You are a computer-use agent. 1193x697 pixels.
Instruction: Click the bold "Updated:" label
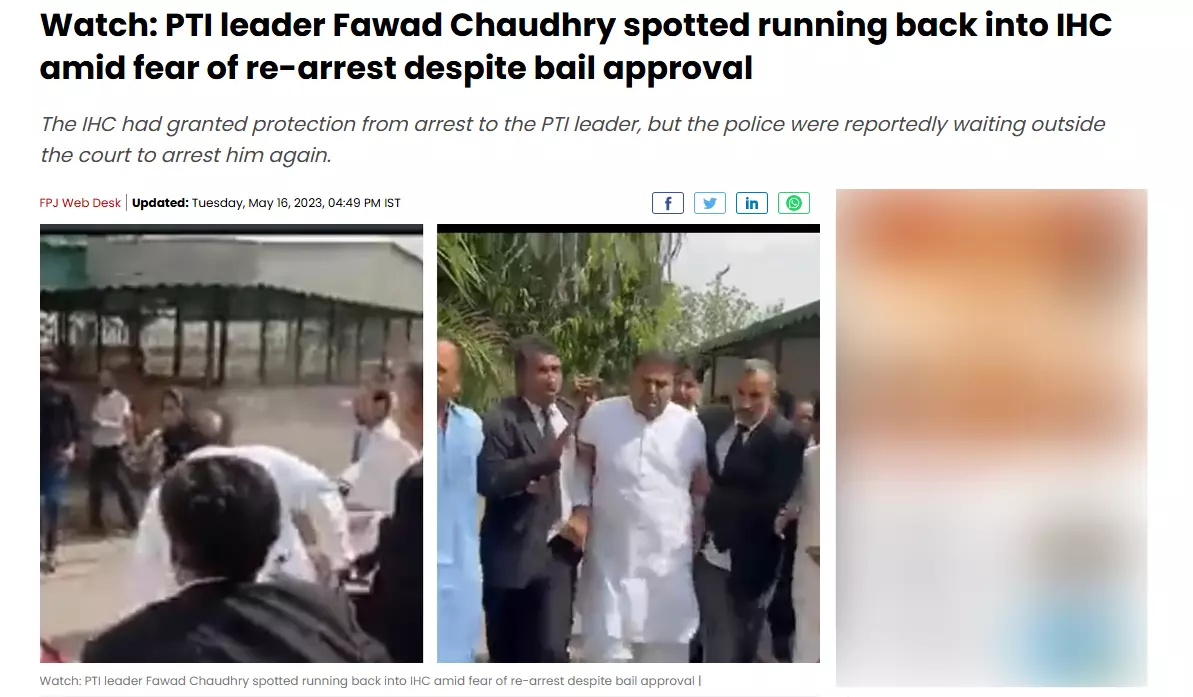click(x=160, y=203)
